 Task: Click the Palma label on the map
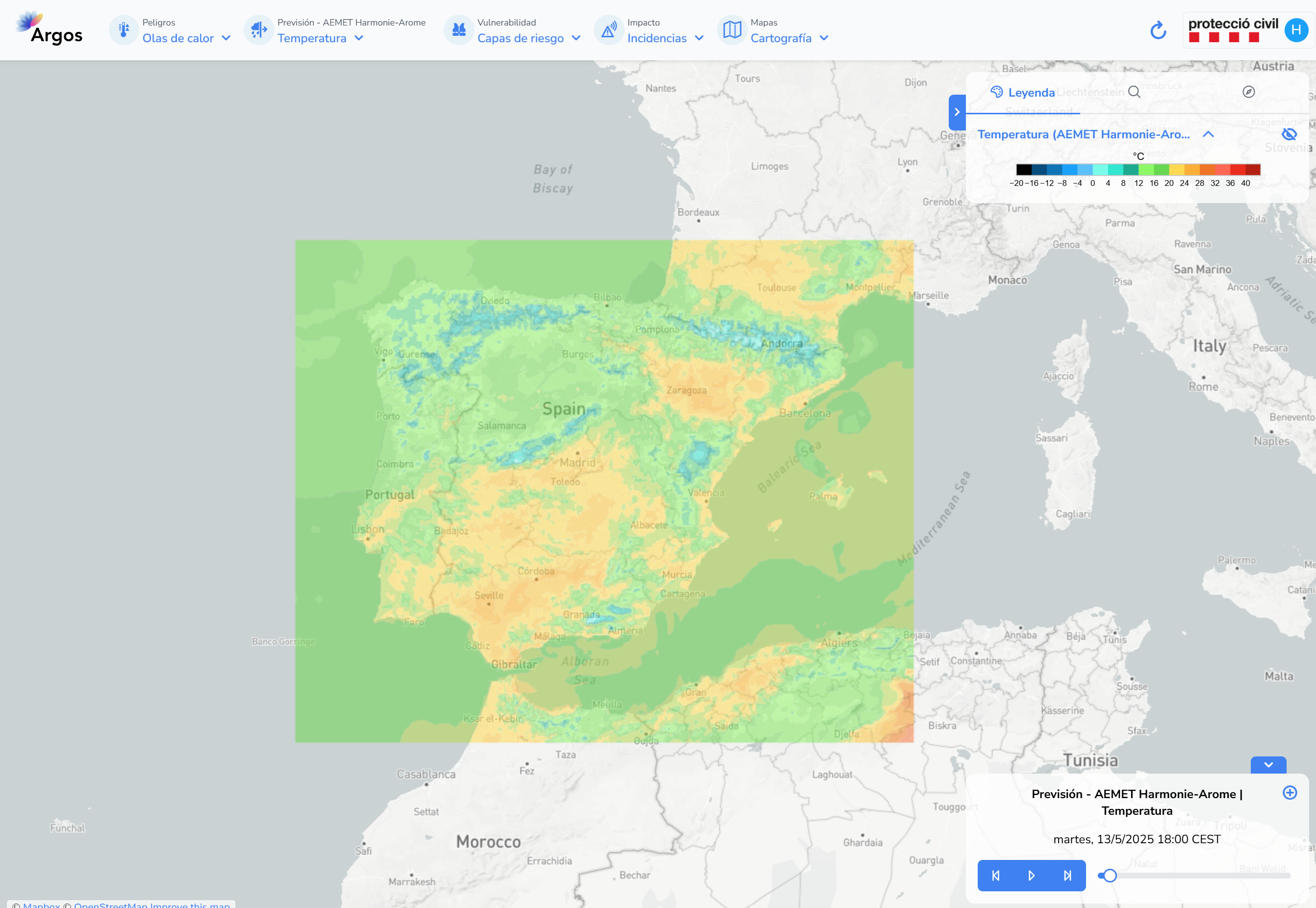click(823, 496)
